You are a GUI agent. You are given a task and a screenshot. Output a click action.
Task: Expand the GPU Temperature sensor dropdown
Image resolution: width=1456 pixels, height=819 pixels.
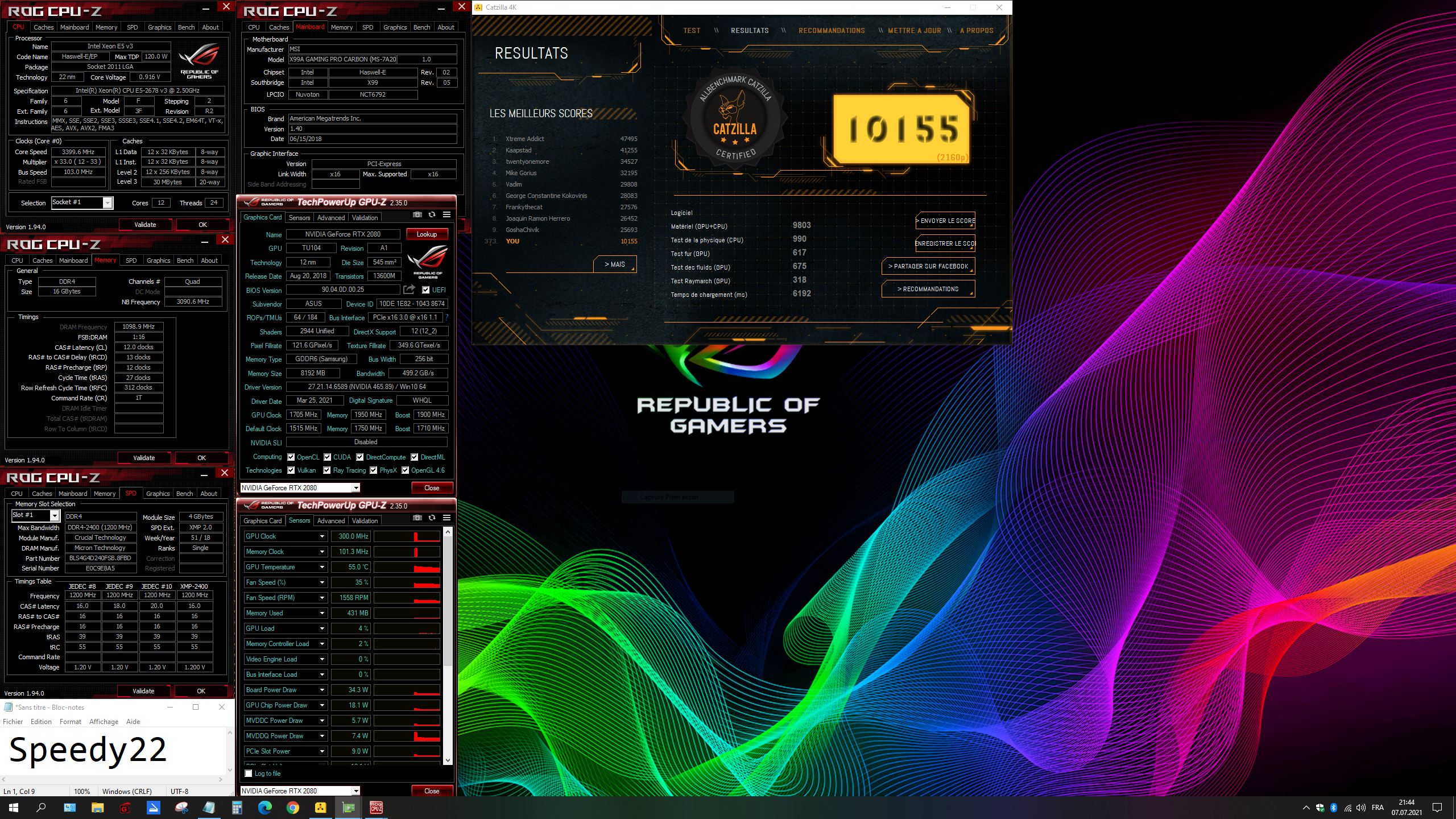click(322, 567)
